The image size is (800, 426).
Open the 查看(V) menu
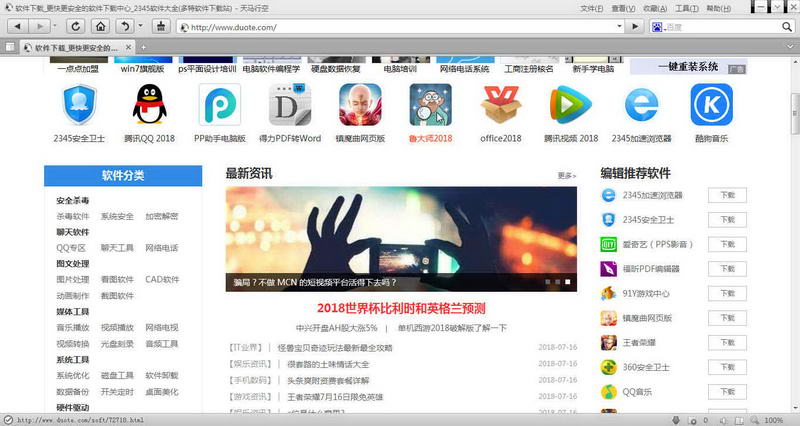click(623, 8)
